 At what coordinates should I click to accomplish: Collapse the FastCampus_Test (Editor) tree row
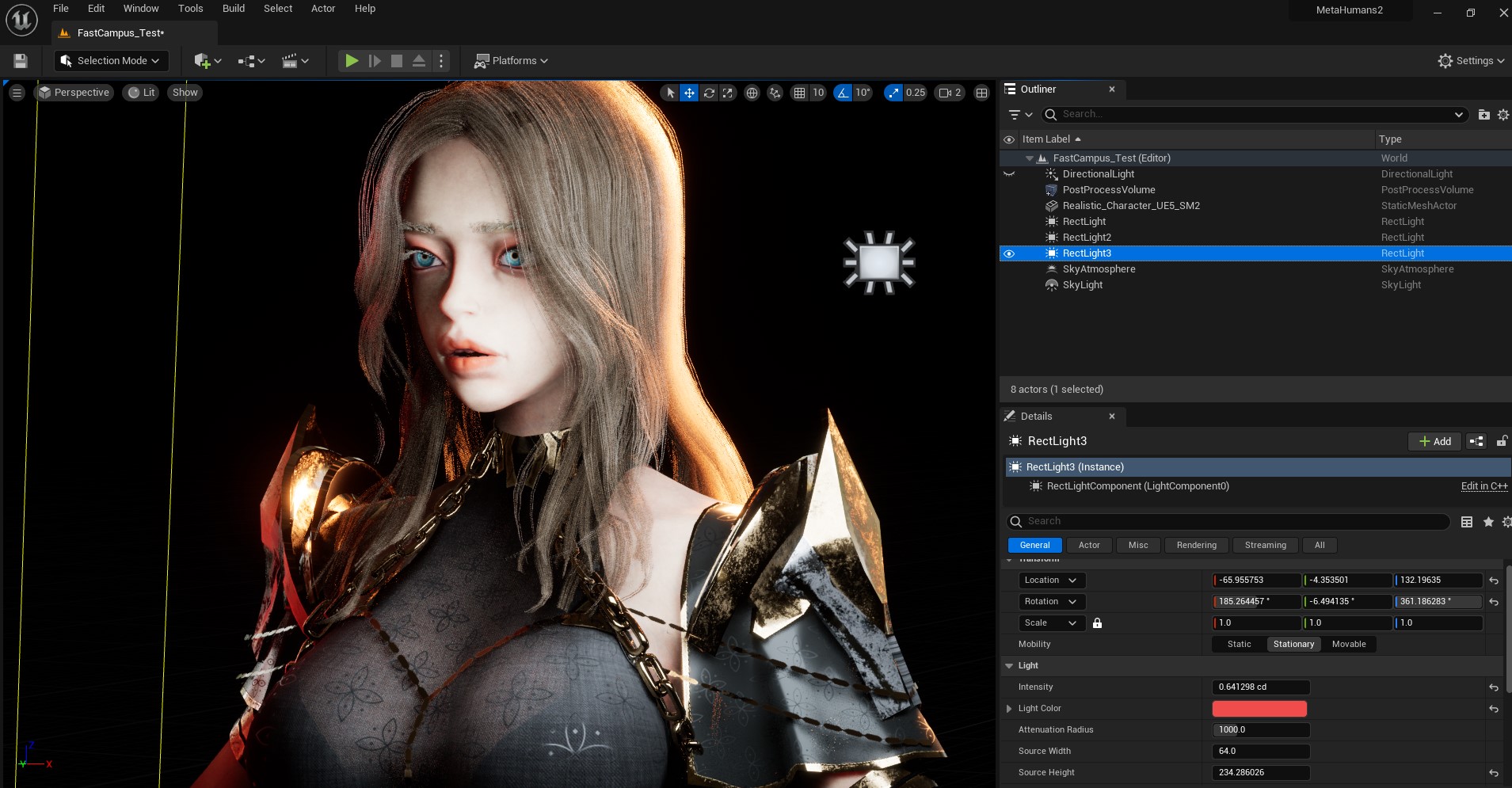(1030, 158)
